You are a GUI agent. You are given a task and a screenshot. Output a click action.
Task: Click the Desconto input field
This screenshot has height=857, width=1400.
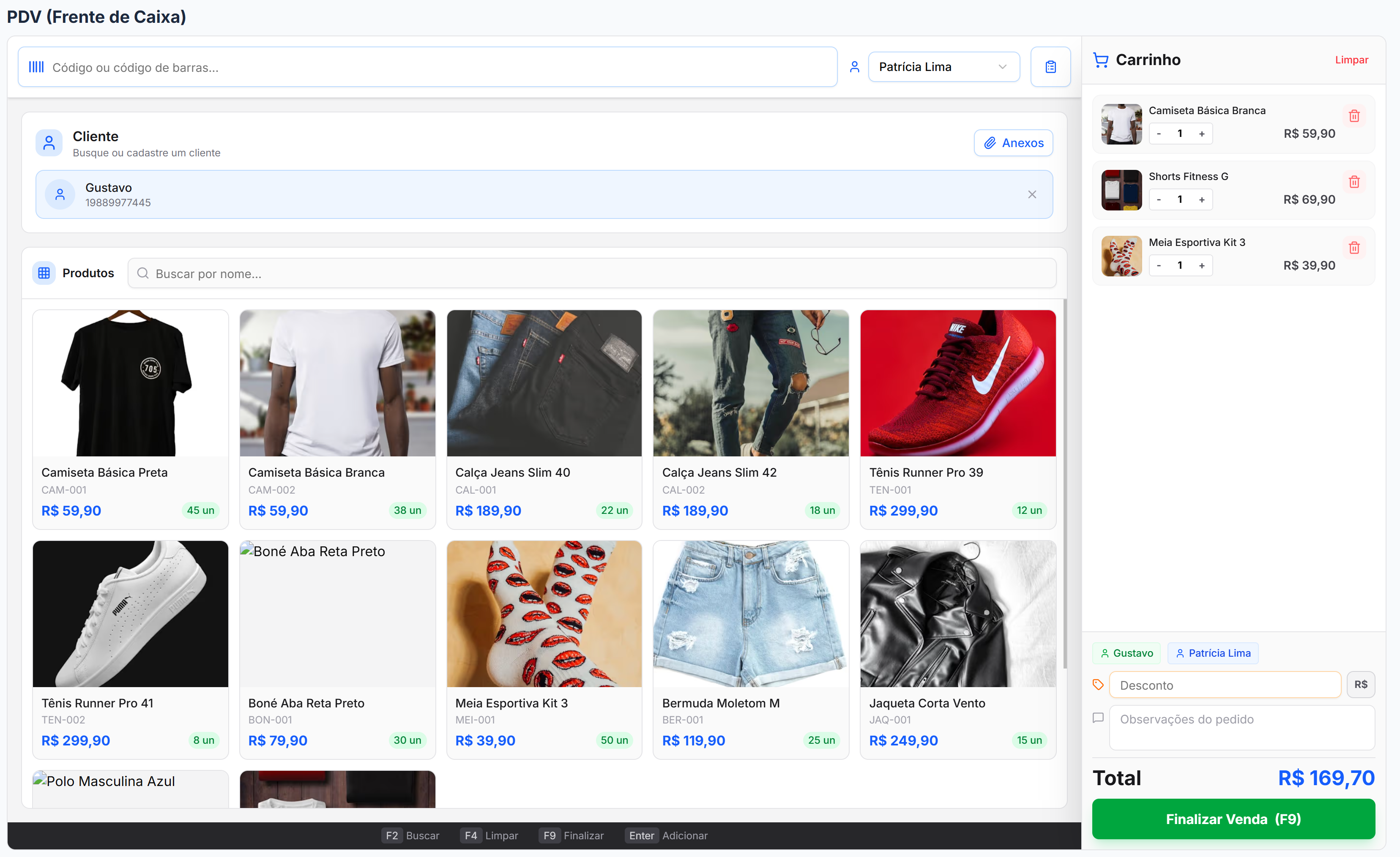click(x=1225, y=685)
